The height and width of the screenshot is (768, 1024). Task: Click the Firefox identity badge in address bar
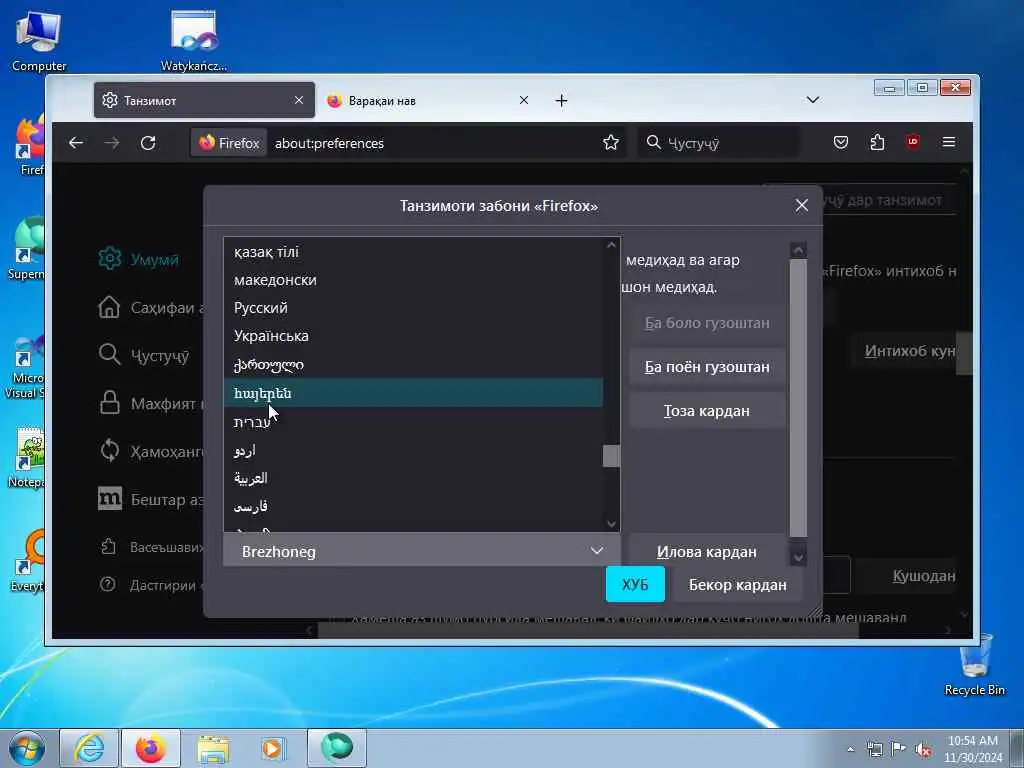pos(229,143)
